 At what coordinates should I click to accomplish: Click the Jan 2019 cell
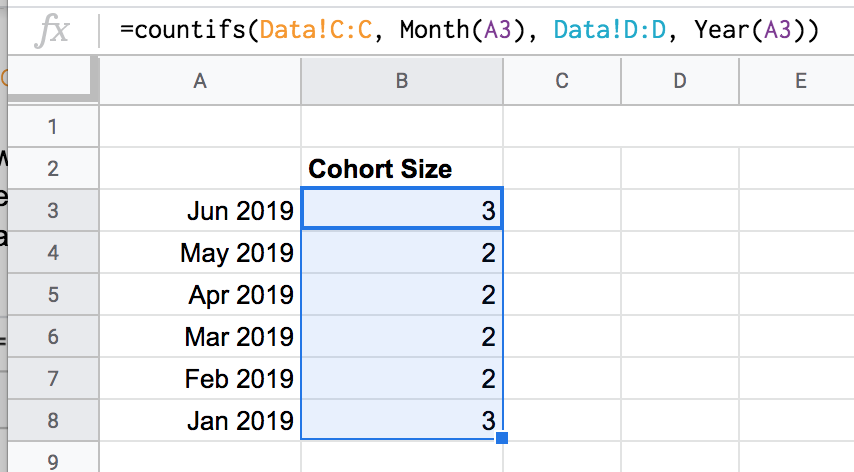200,421
